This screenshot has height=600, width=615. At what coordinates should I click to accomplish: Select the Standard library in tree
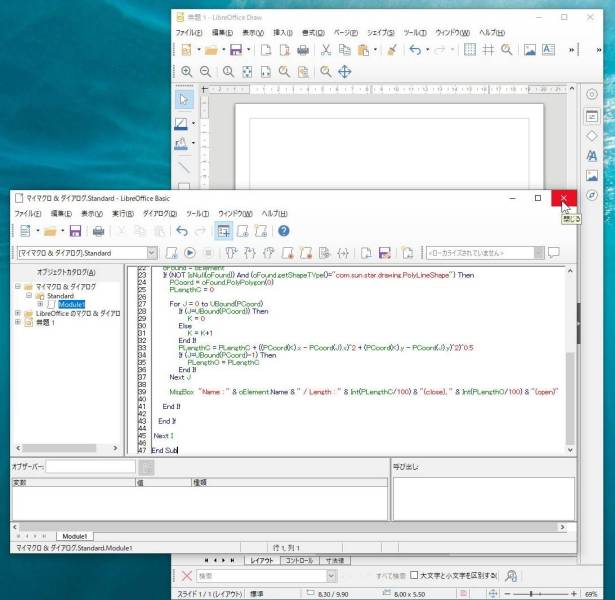(60, 296)
